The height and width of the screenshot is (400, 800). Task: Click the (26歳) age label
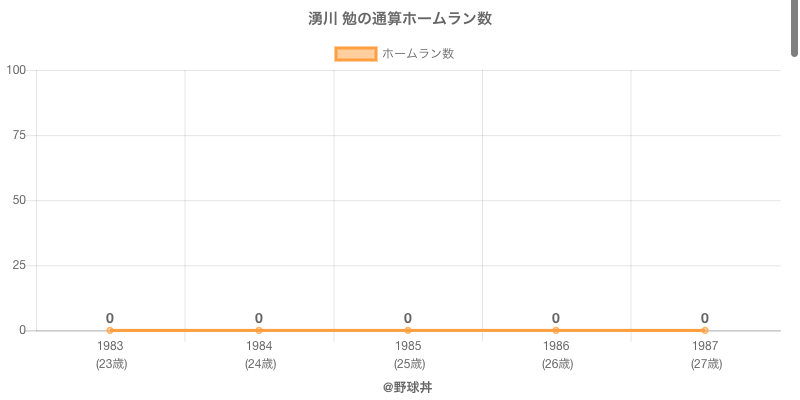coord(556,364)
